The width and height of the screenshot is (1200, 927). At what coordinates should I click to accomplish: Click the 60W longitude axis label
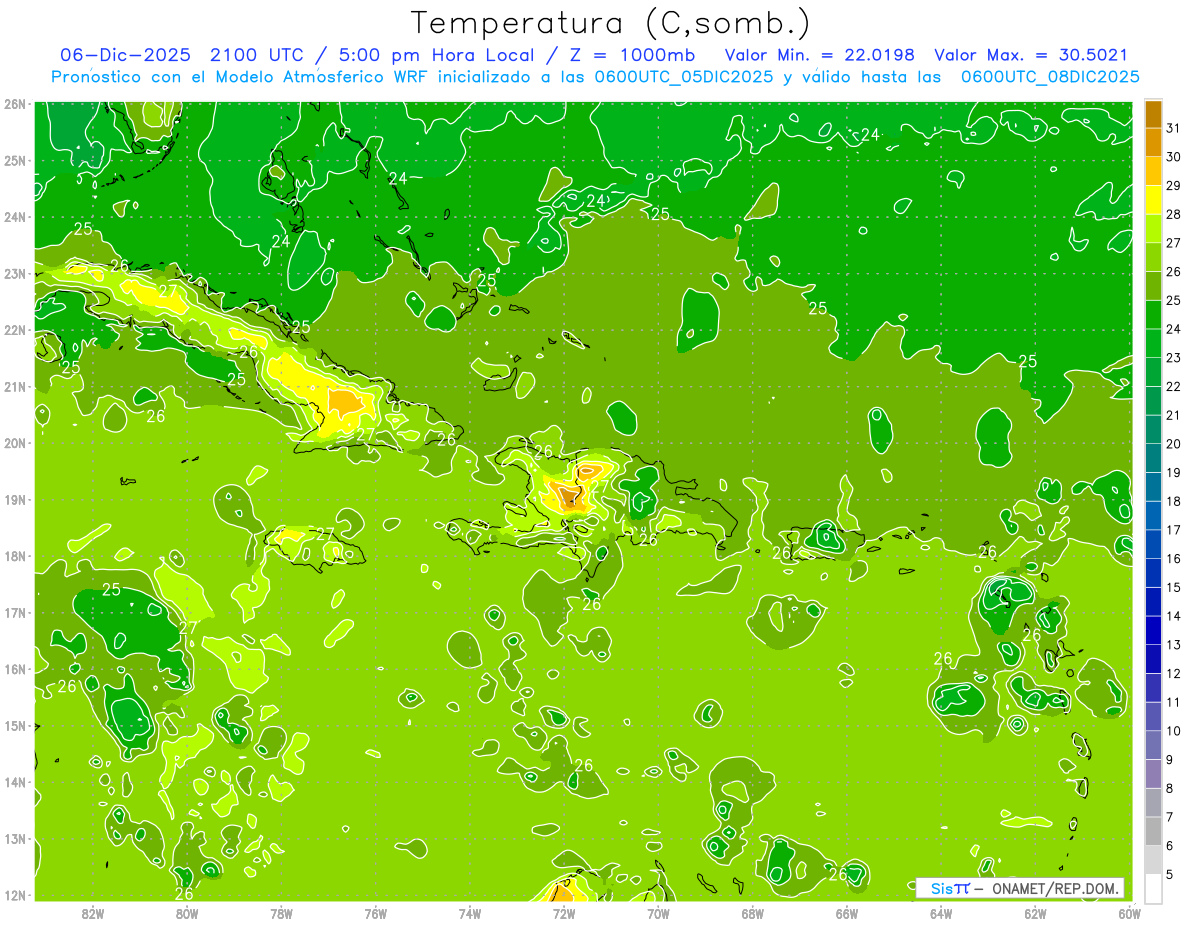tap(1129, 912)
